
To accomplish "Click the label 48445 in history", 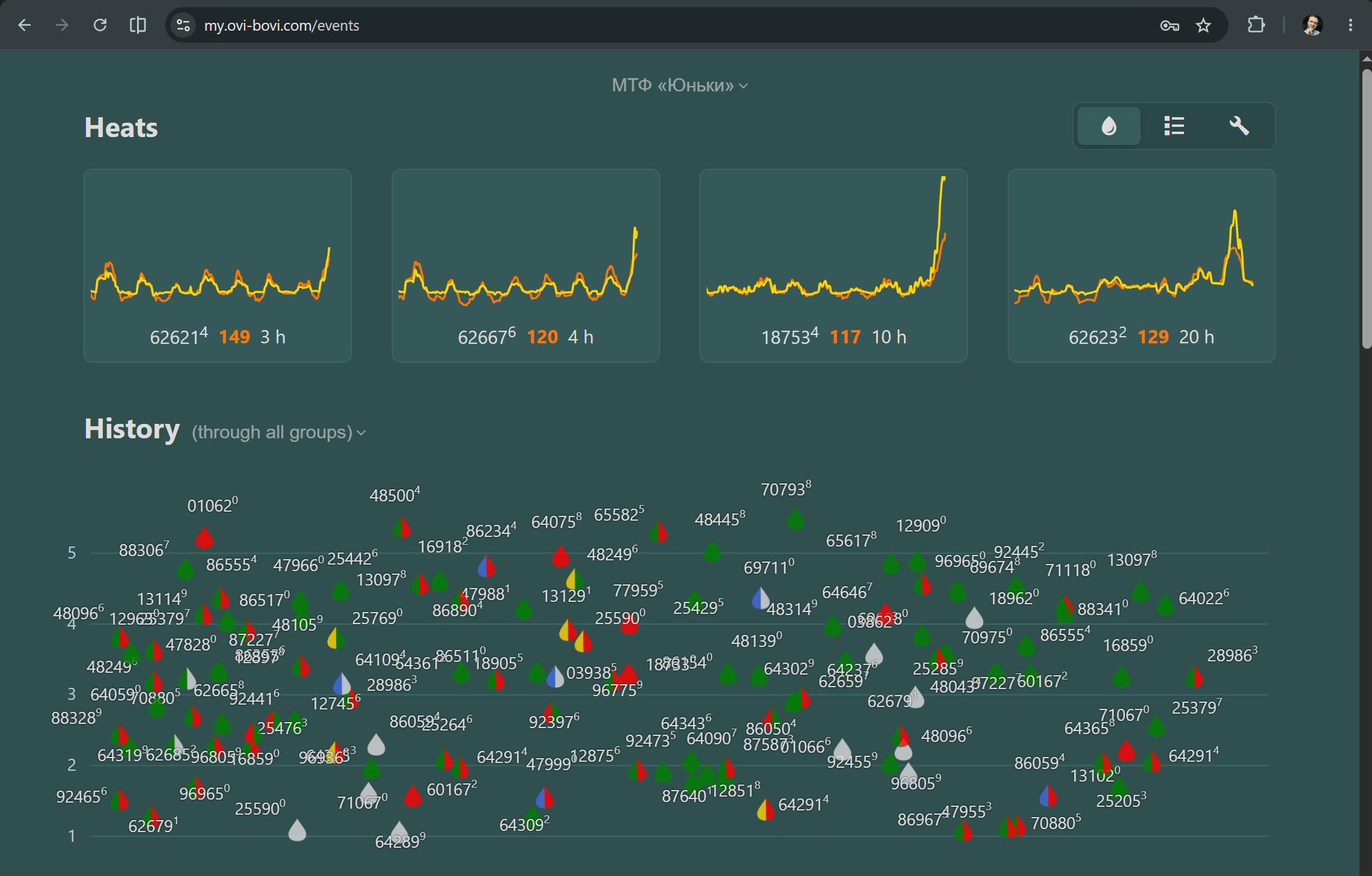I will point(720,519).
